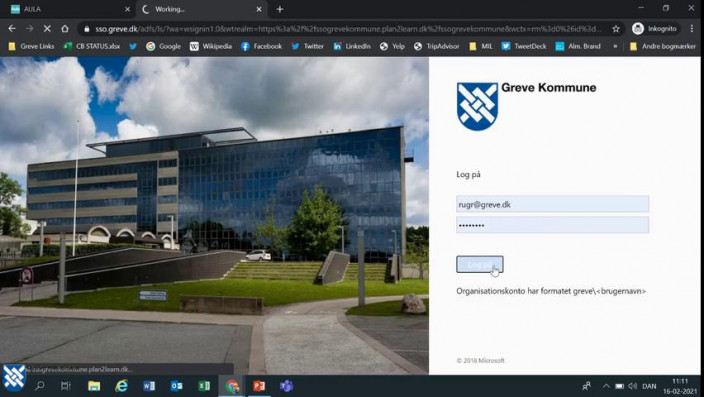Open the Chrome three-dot menu

(691, 29)
